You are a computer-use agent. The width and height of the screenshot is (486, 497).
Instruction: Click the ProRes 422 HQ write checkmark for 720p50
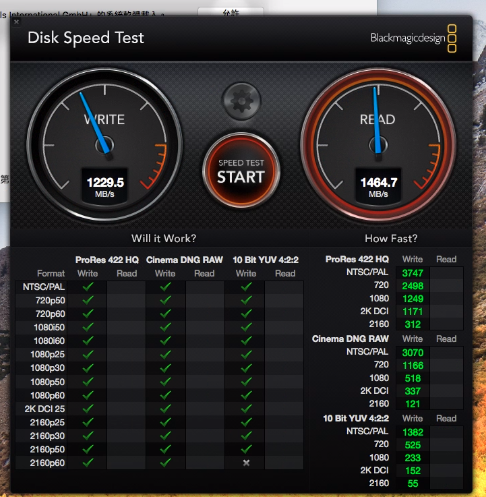pos(88,300)
